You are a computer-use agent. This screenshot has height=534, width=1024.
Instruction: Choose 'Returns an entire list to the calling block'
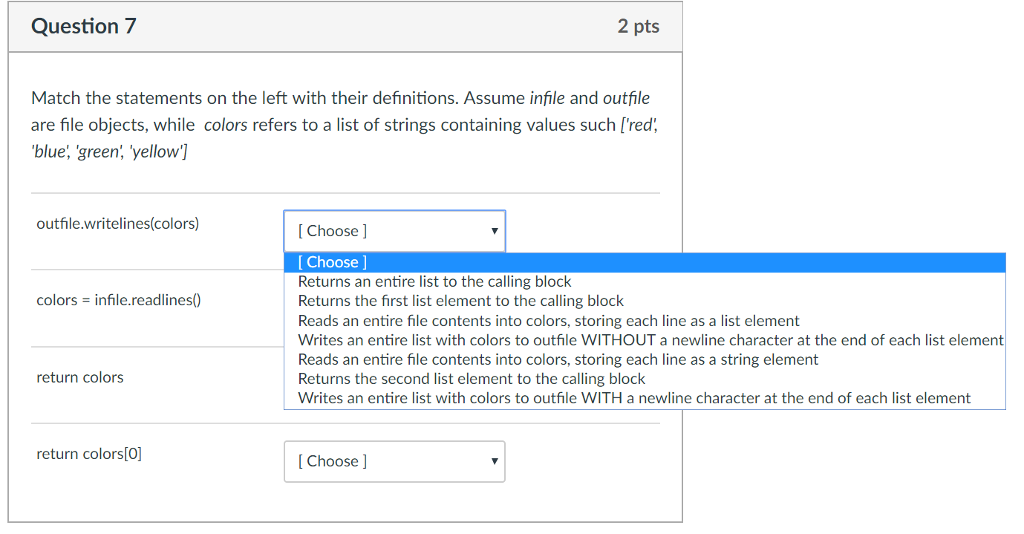coord(435,281)
